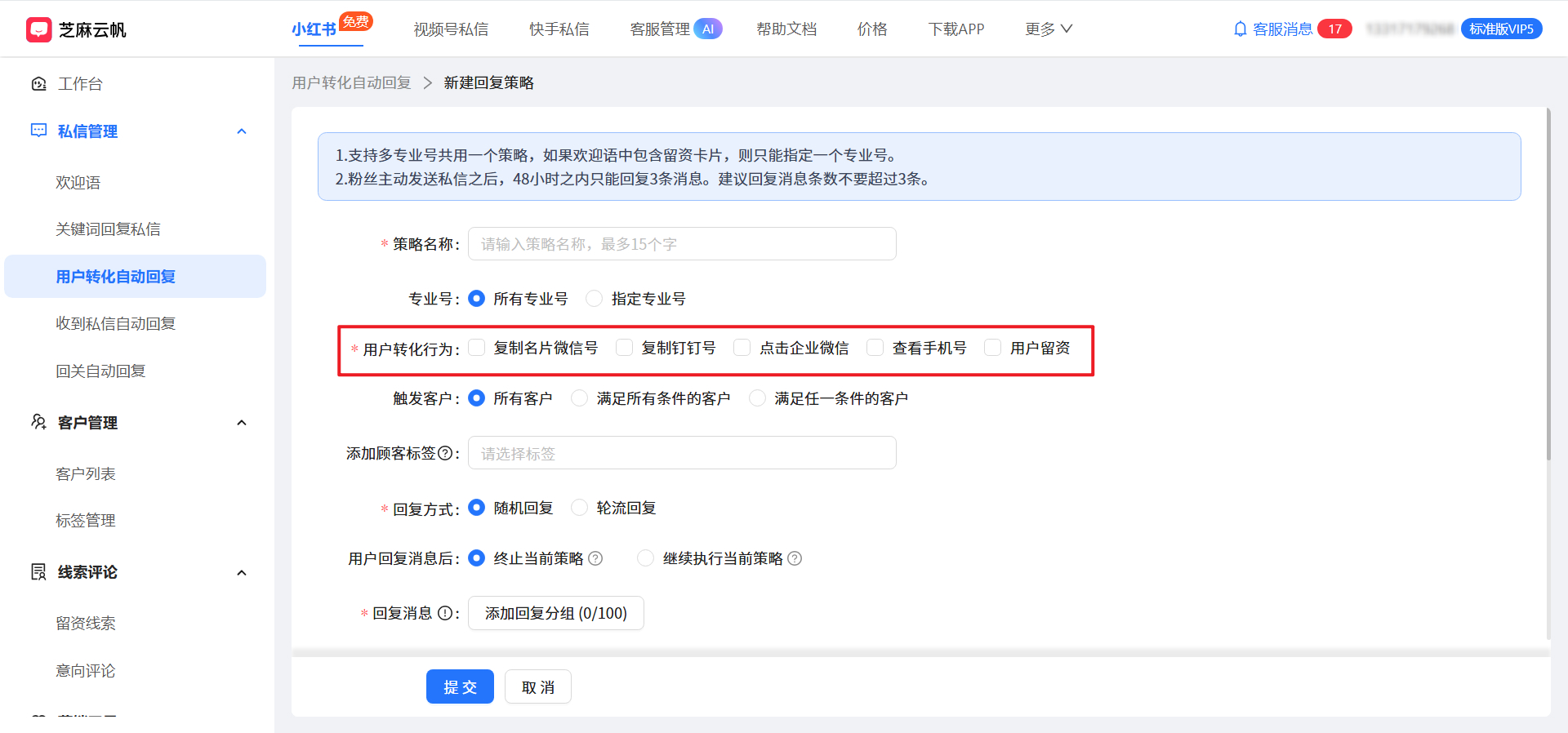Click the 工作台 home icon
Screen dimensions: 1568x733
tap(38, 84)
